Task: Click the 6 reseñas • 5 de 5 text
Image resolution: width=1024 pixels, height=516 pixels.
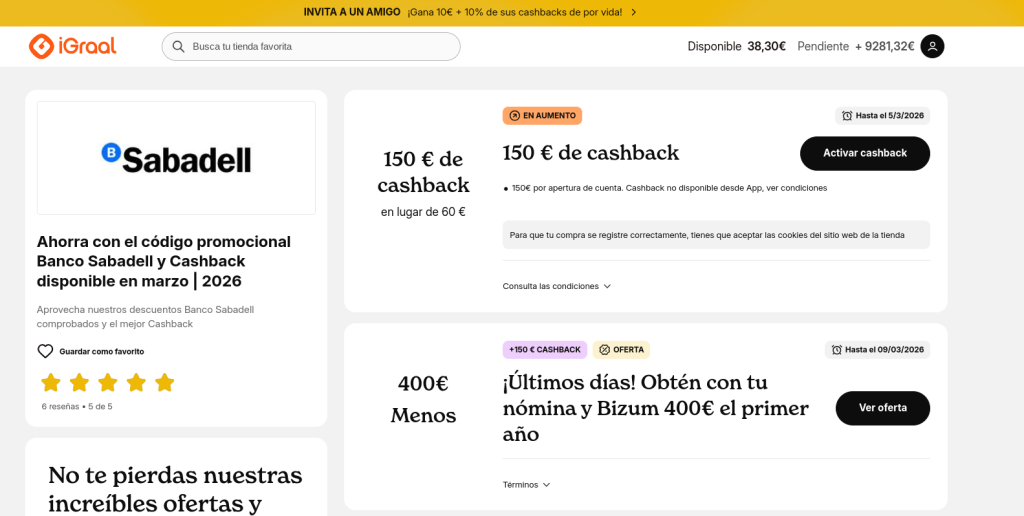Action: [77, 406]
